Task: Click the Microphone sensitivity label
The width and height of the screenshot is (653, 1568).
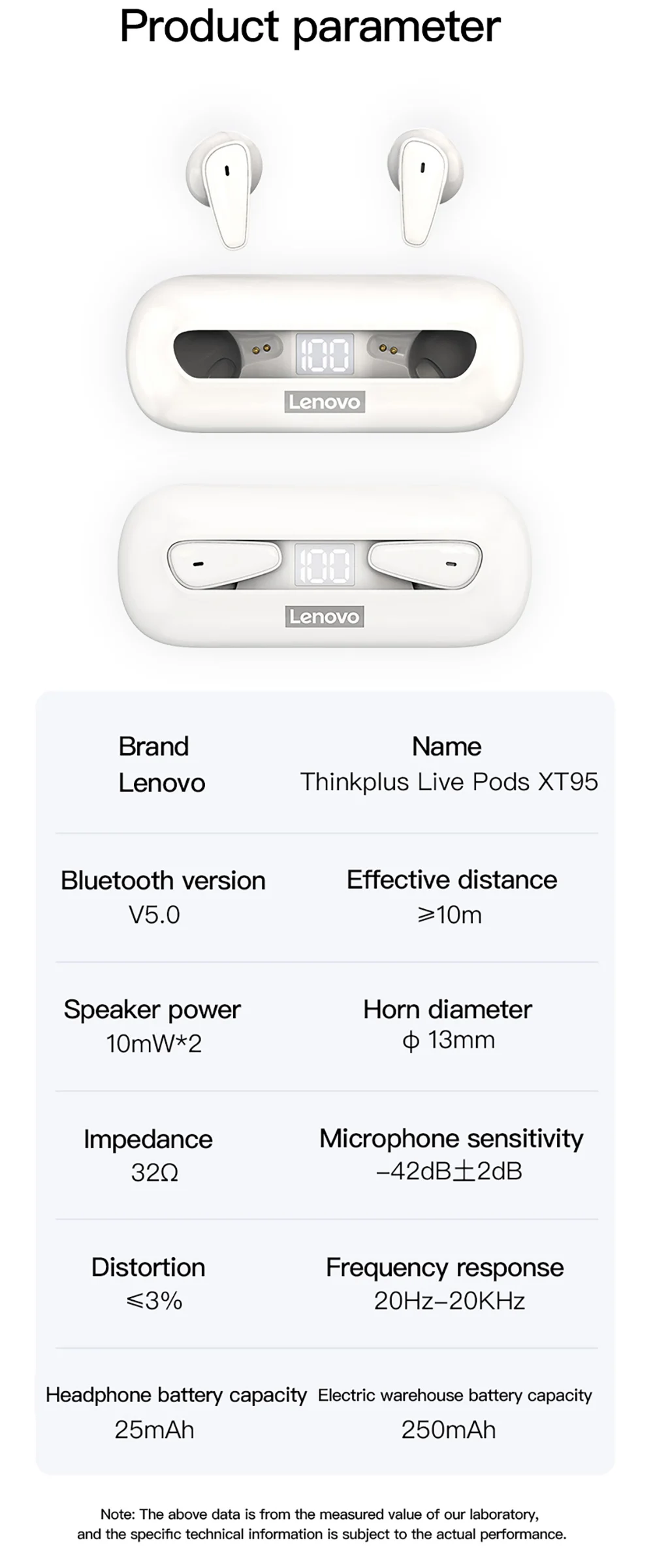Action: pos(451,1139)
